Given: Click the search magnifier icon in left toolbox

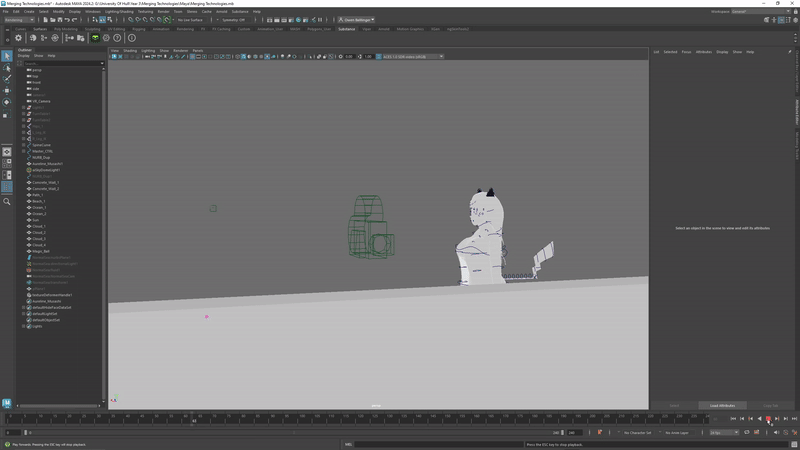Looking at the screenshot, I should [x=6, y=201].
